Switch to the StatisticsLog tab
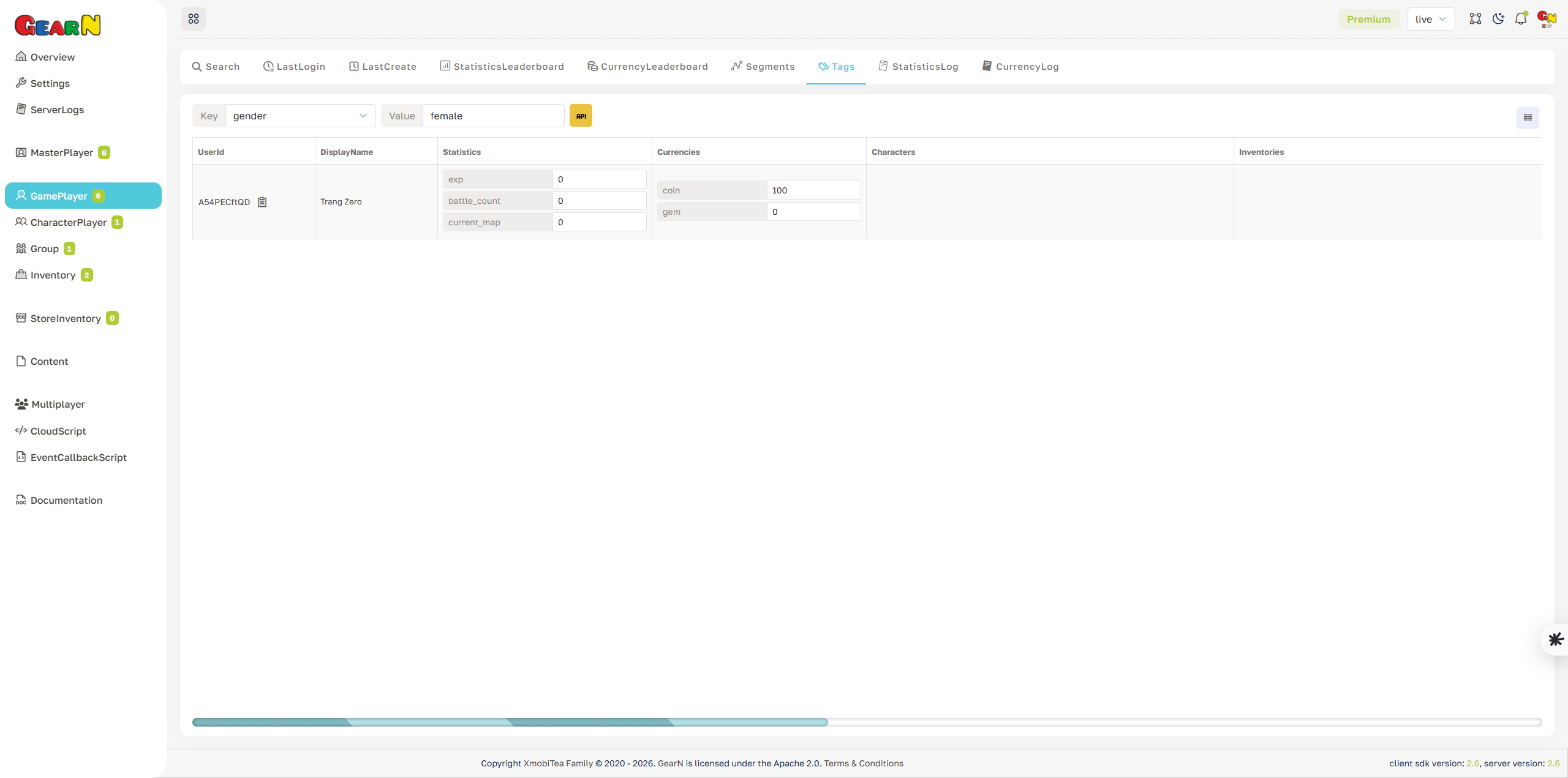Screen dimensions: 1568x778 tap(918, 66)
